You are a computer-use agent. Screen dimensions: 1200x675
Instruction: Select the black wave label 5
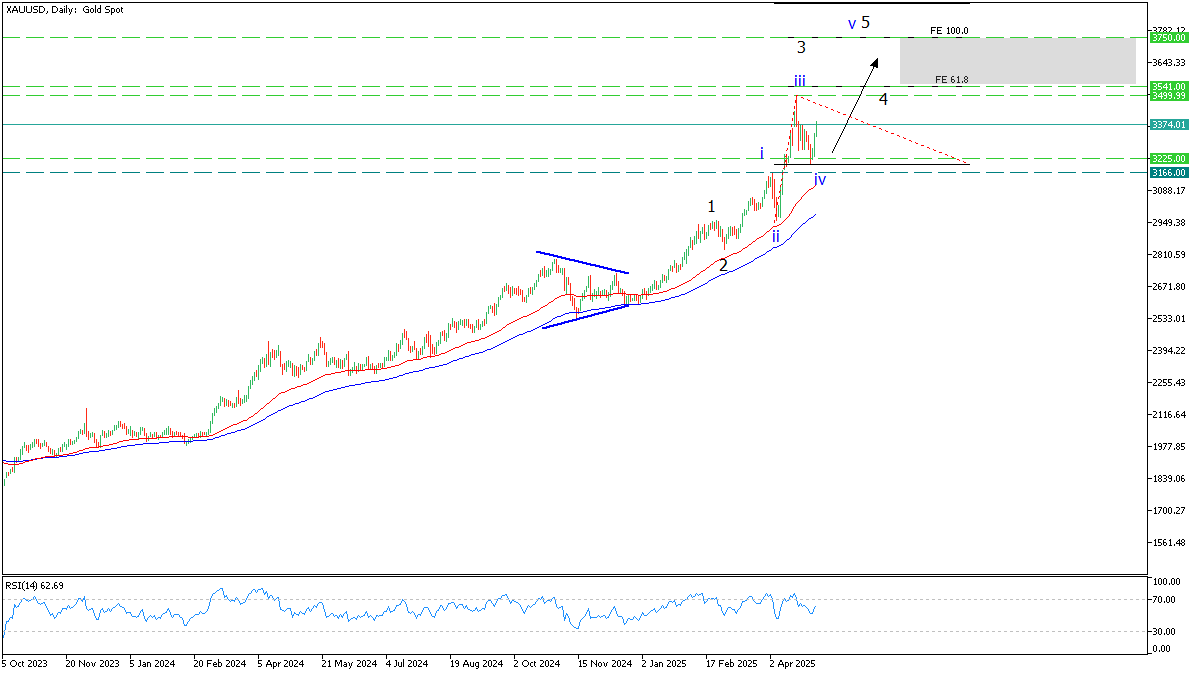click(865, 21)
